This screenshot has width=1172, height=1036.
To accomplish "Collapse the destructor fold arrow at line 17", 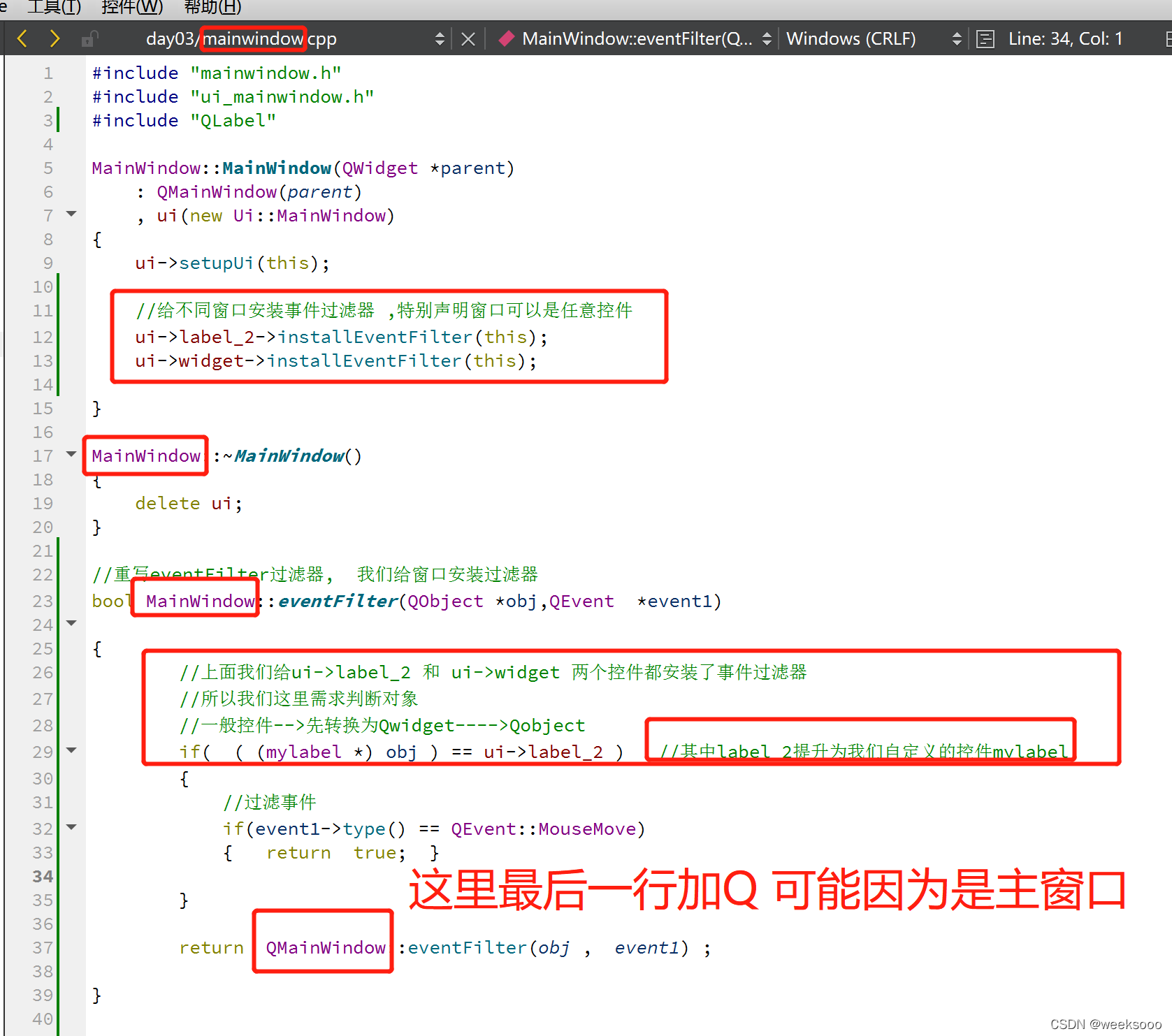I will click(x=71, y=454).
